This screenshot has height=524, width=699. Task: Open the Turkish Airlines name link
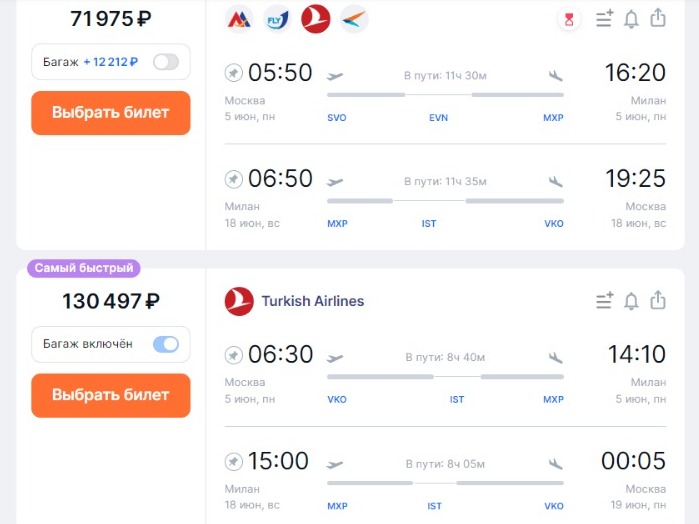(x=312, y=301)
